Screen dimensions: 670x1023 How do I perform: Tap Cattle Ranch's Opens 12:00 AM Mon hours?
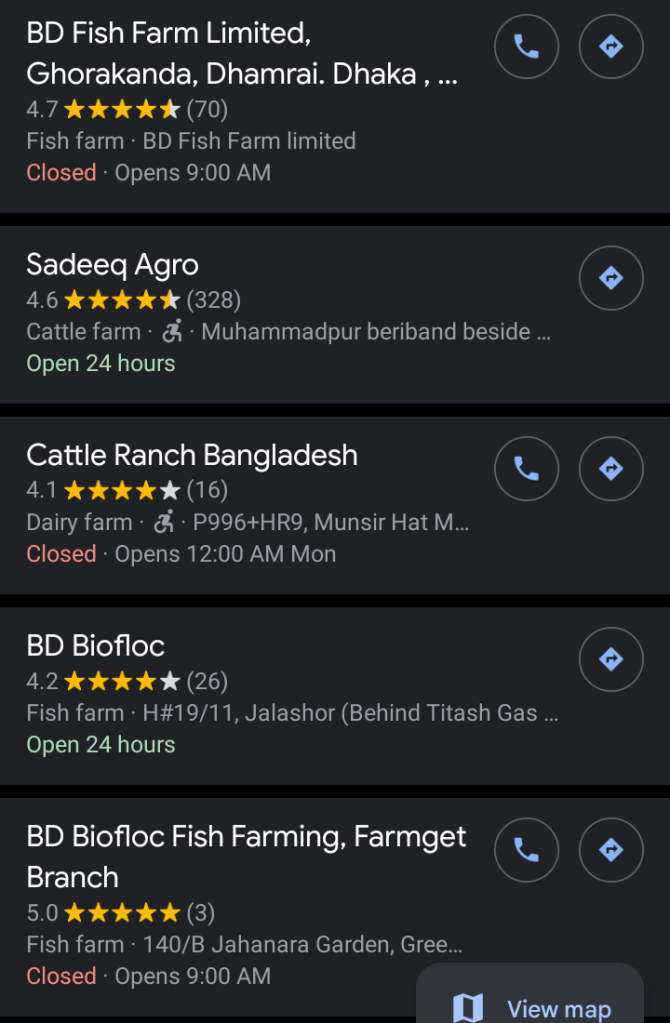(225, 554)
